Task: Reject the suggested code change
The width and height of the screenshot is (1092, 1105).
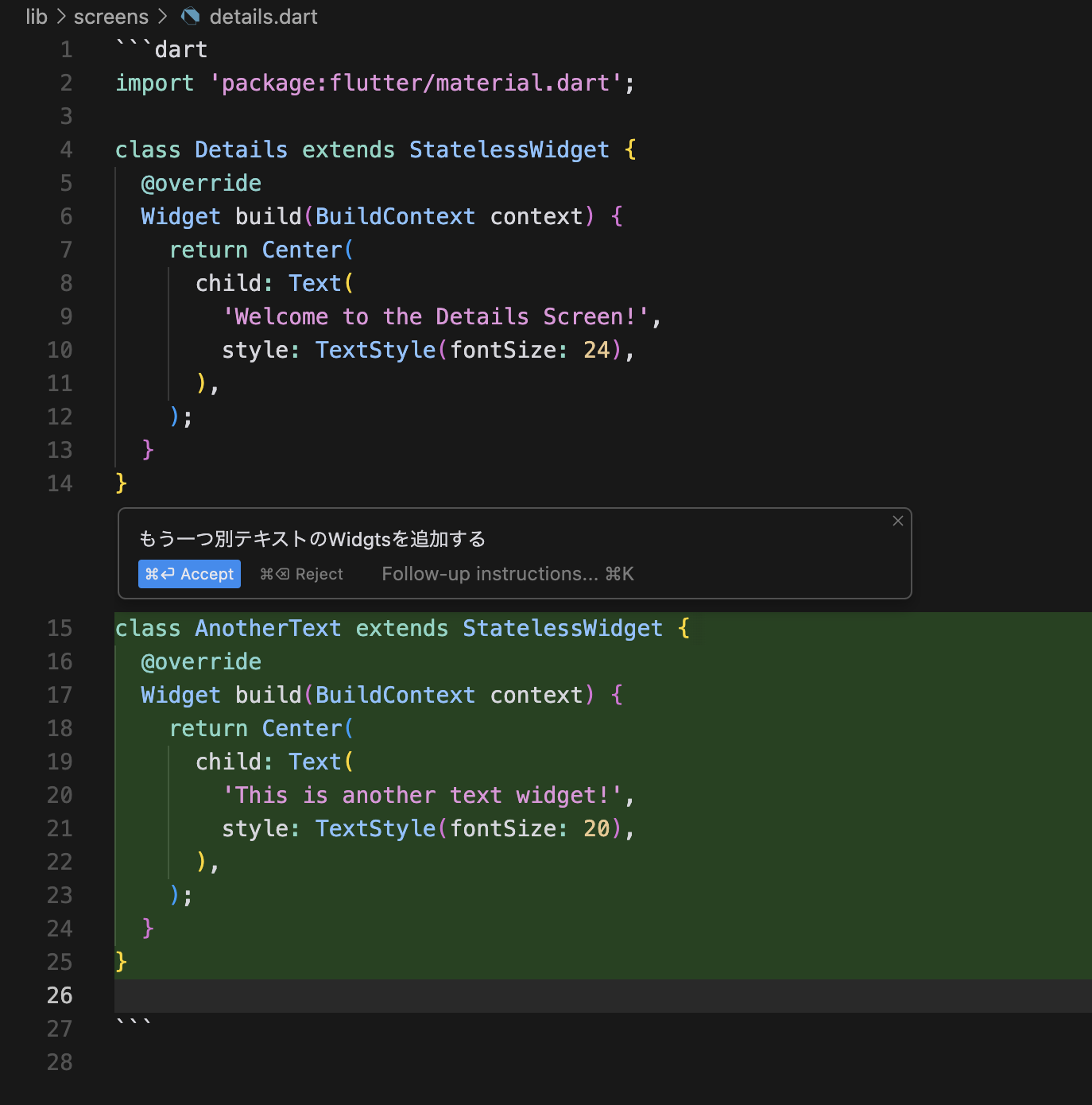Action: (x=301, y=574)
